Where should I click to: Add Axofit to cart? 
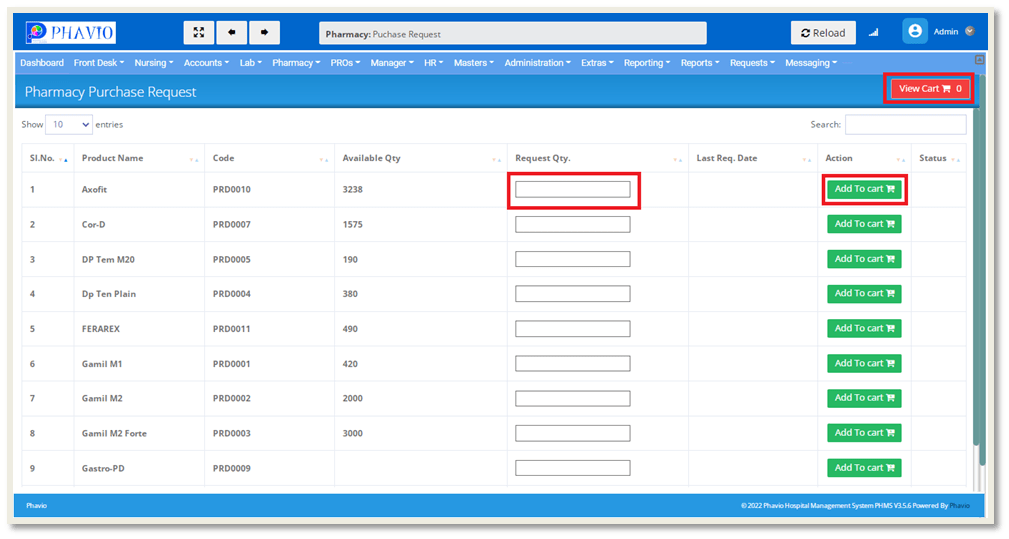tap(864, 189)
